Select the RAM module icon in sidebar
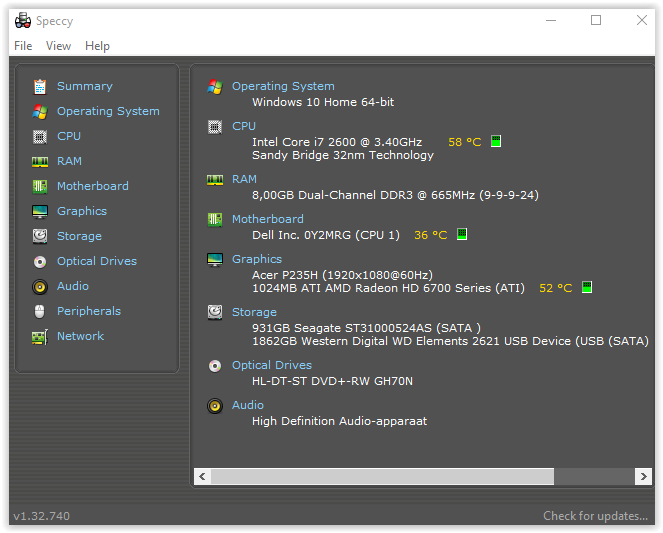The width and height of the screenshot is (663, 533). (40, 161)
